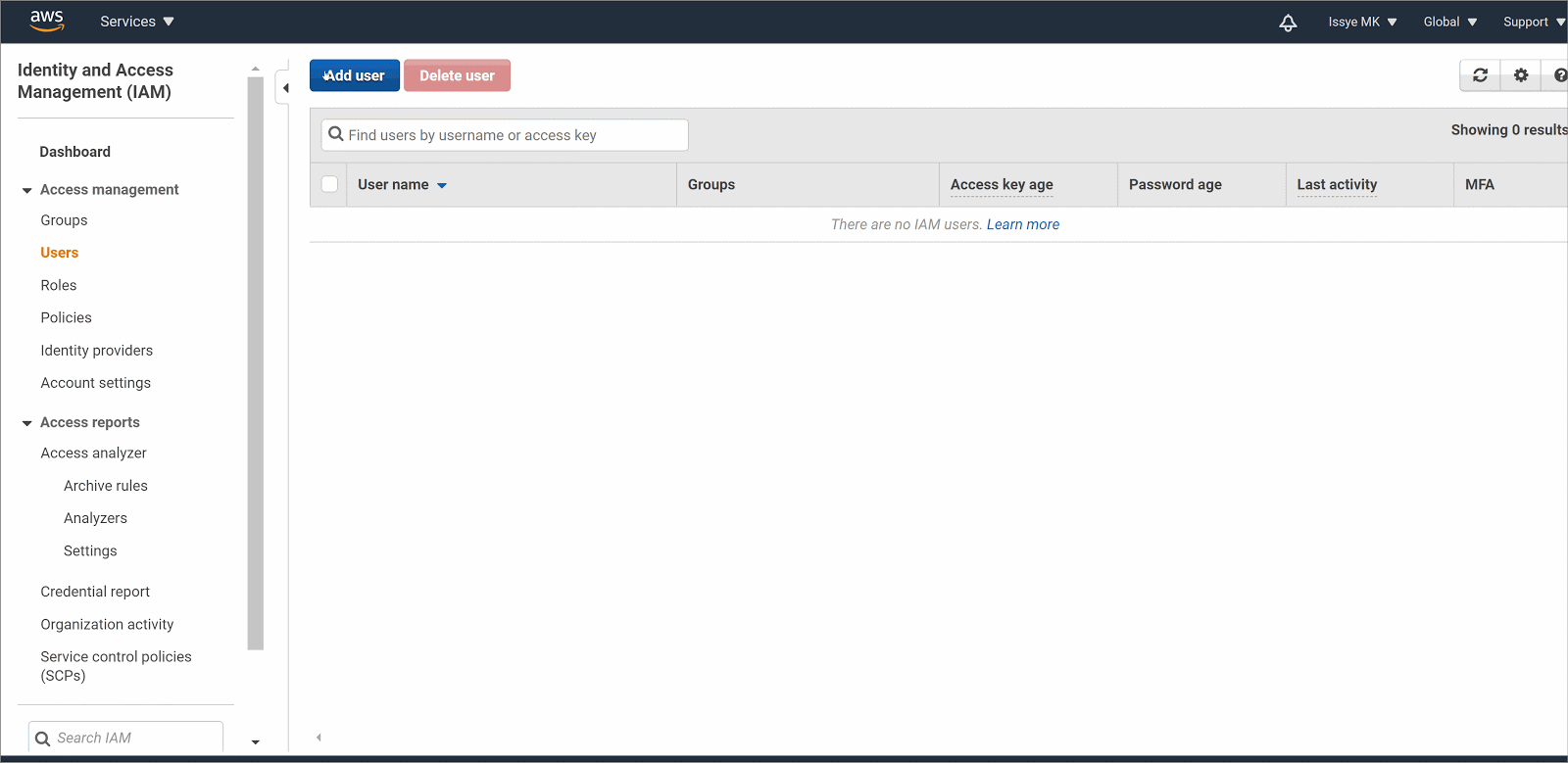The height and width of the screenshot is (763, 1568).
Task: Open Analyzers page
Action: tap(95, 518)
